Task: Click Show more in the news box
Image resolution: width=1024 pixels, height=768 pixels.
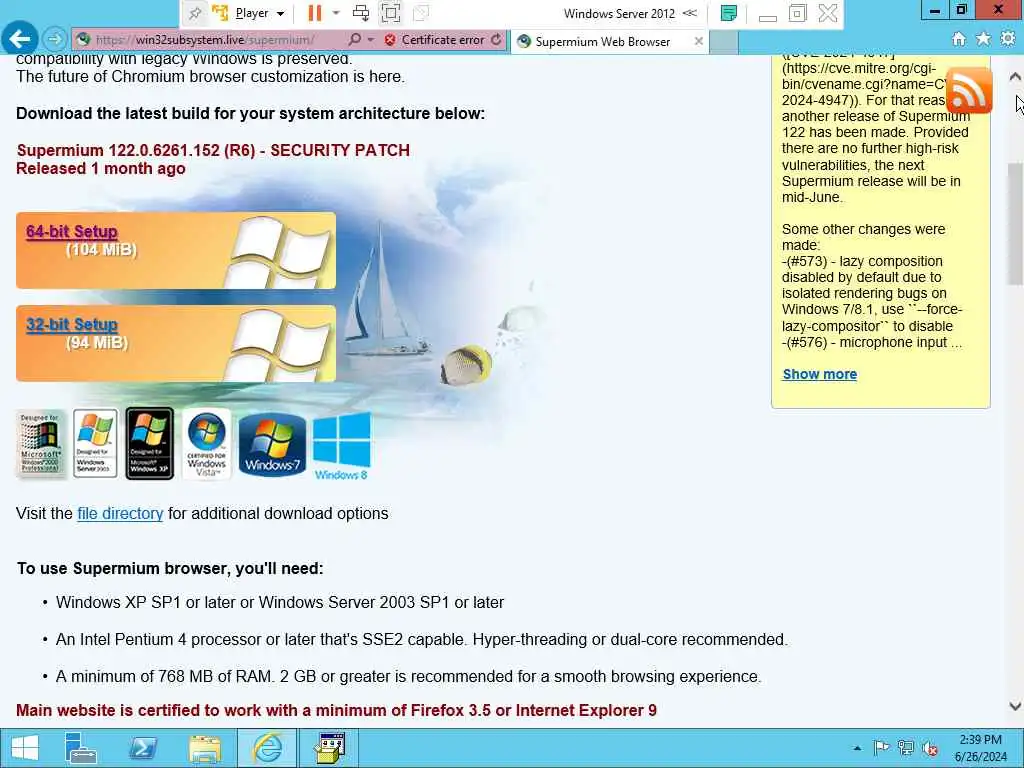Action: point(820,374)
